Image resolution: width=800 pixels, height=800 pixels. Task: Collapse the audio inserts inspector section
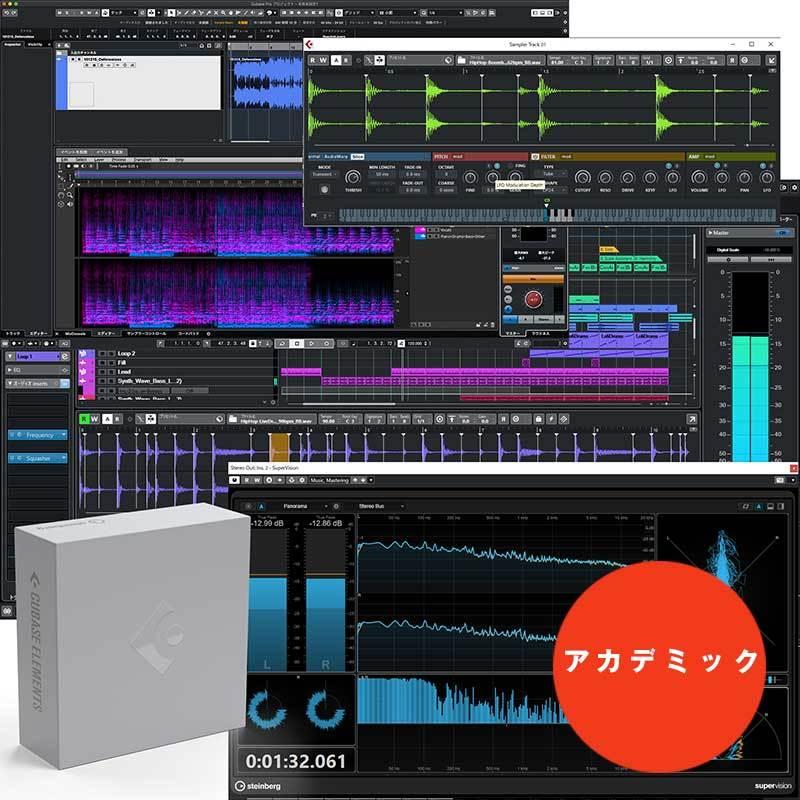pos(10,383)
